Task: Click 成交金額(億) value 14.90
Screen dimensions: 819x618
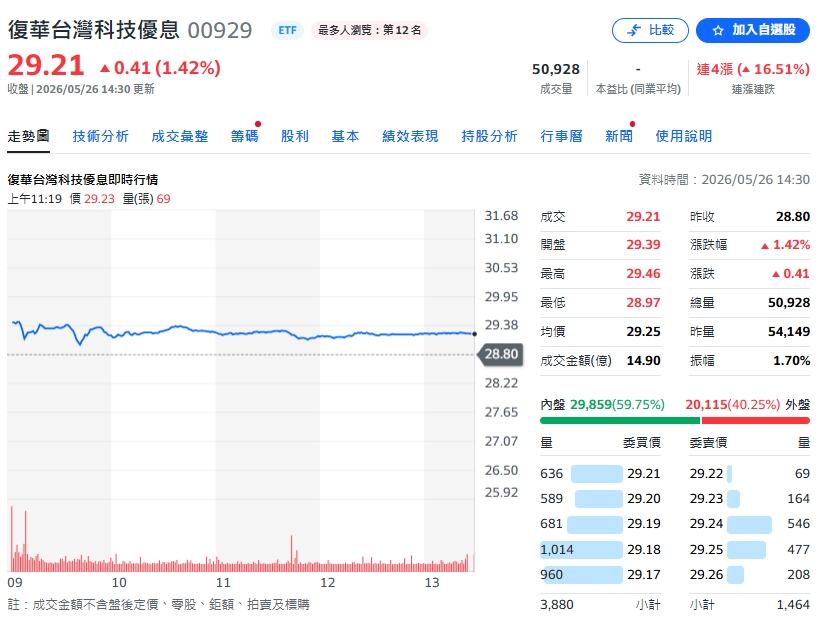Action: pyautogui.click(x=644, y=361)
